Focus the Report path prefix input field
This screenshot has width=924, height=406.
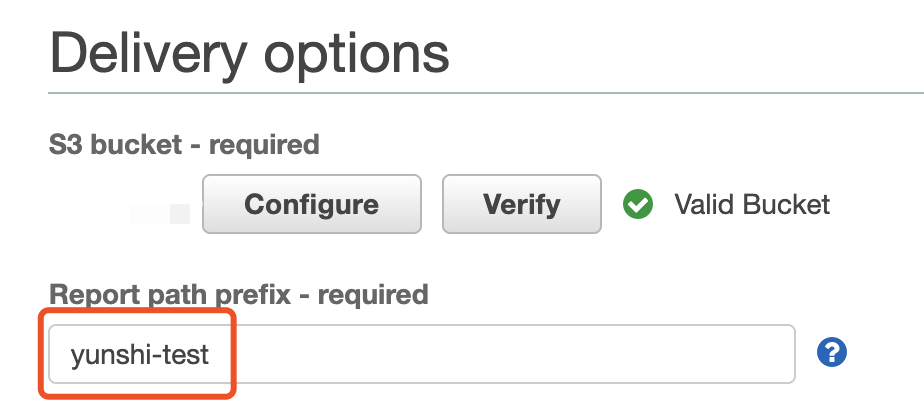pos(422,354)
